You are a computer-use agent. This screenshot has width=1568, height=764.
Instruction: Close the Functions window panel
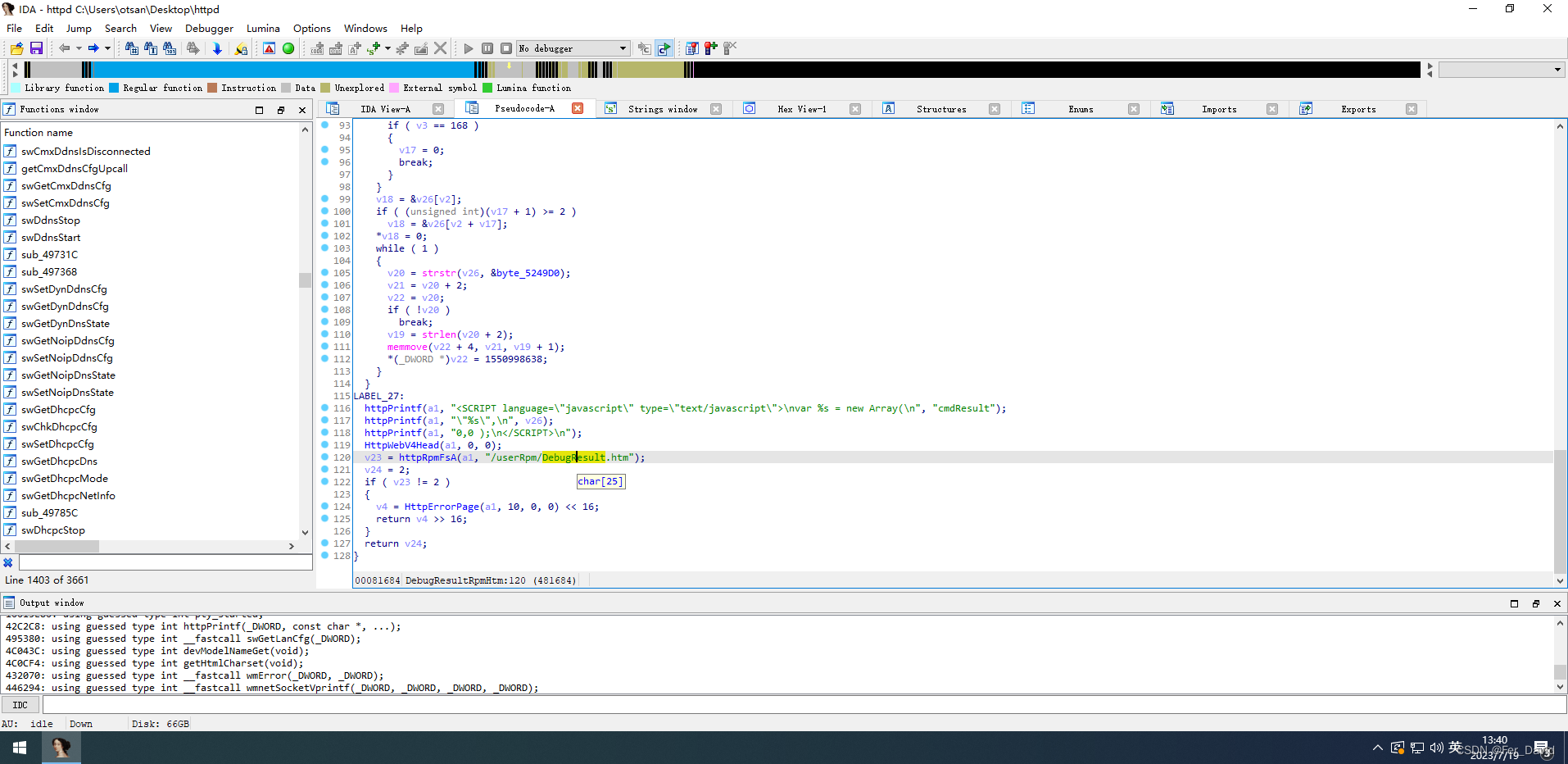[302, 110]
